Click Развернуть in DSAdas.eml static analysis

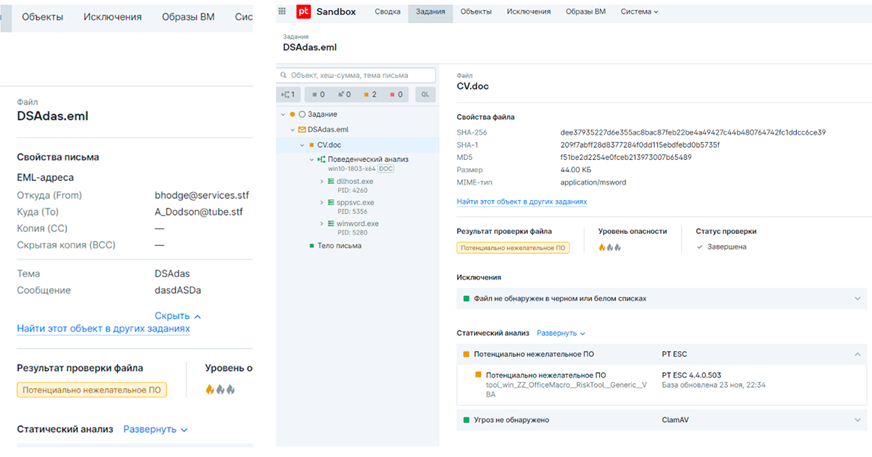point(155,429)
